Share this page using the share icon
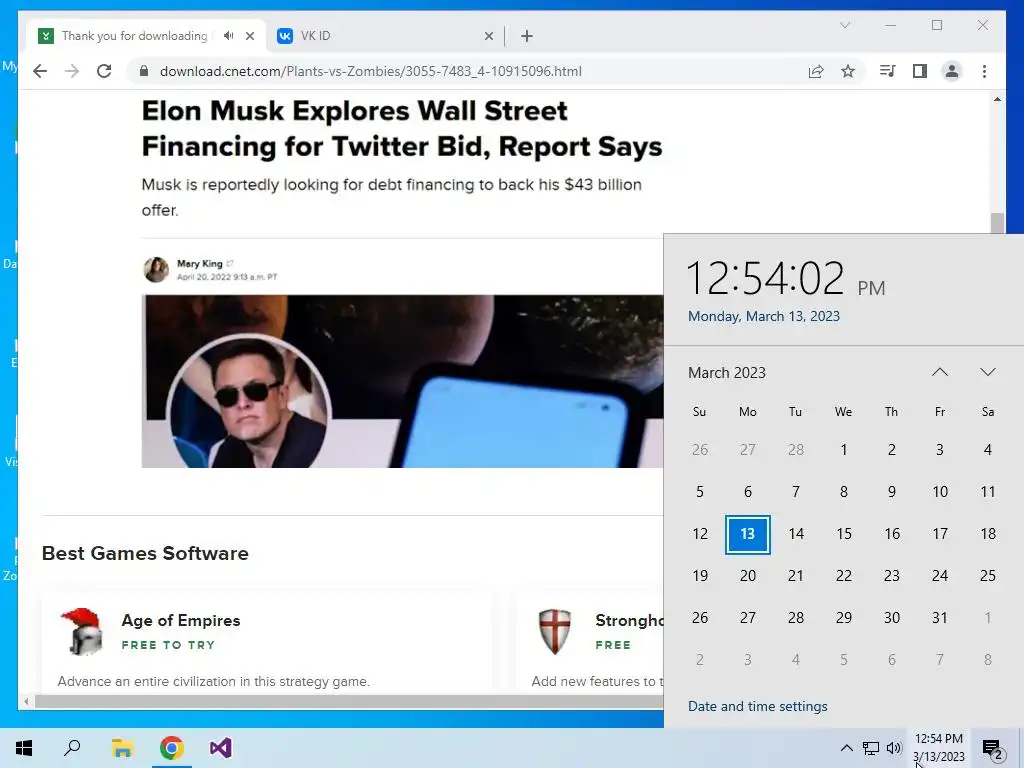This screenshot has width=1024, height=768. point(816,71)
